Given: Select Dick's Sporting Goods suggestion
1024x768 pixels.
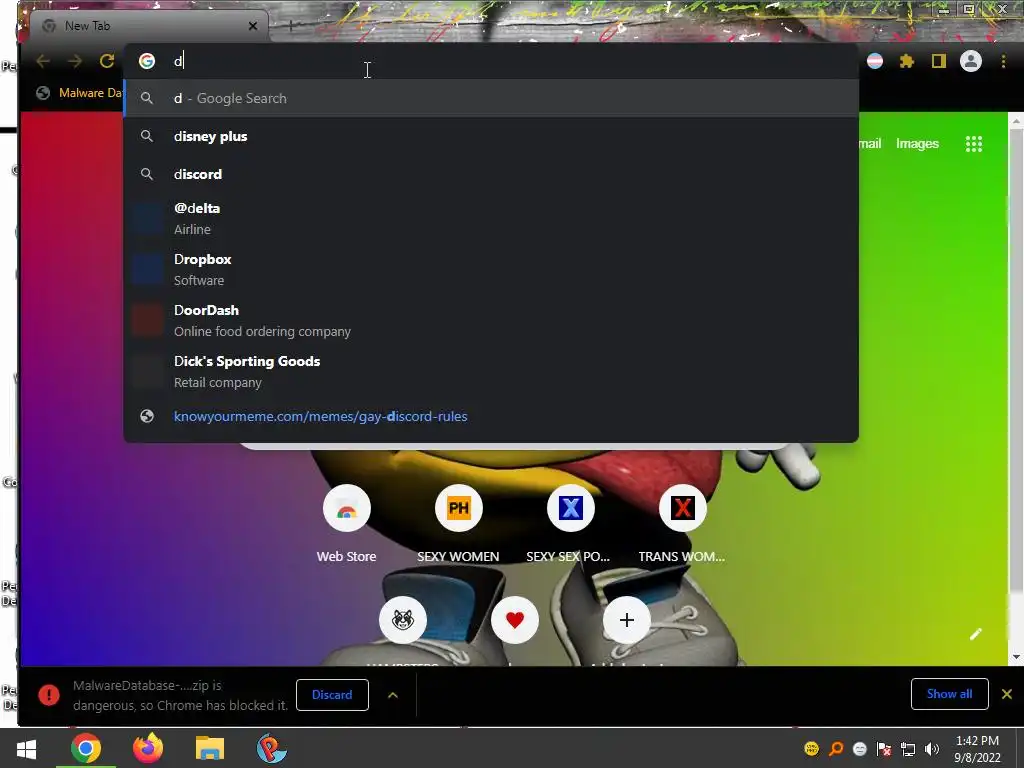Looking at the screenshot, I should [491, 372].
